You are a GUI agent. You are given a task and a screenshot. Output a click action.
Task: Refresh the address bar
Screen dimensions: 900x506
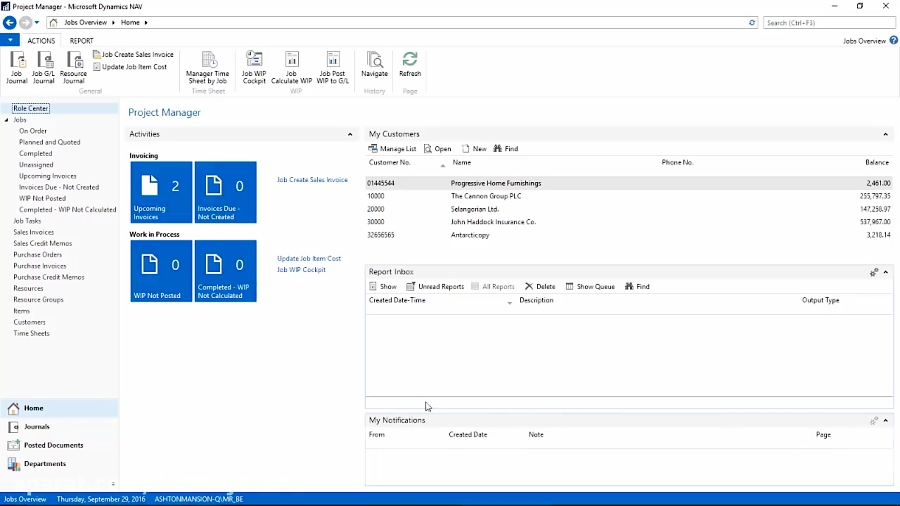click(752, 22)
